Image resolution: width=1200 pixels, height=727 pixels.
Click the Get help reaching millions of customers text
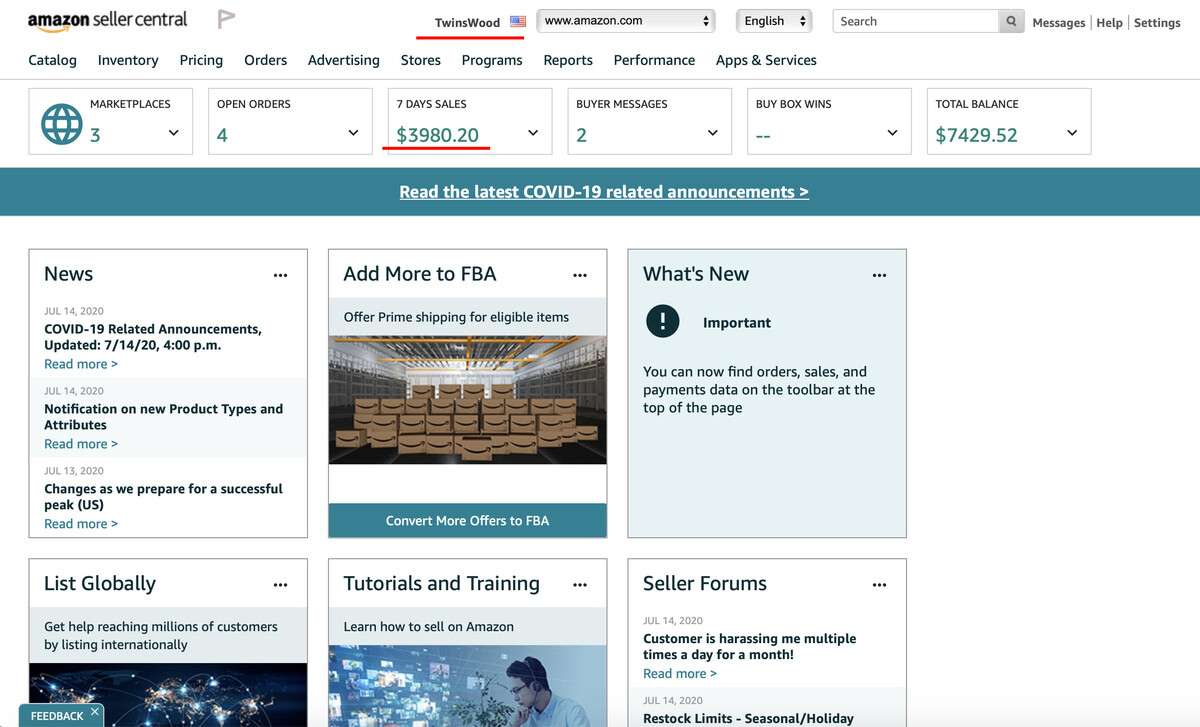click(161, 636)
